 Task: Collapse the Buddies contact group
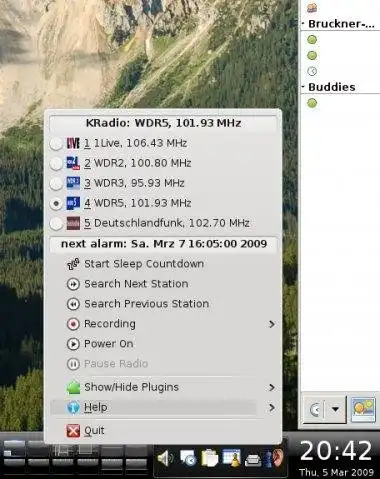coord(303,87)
